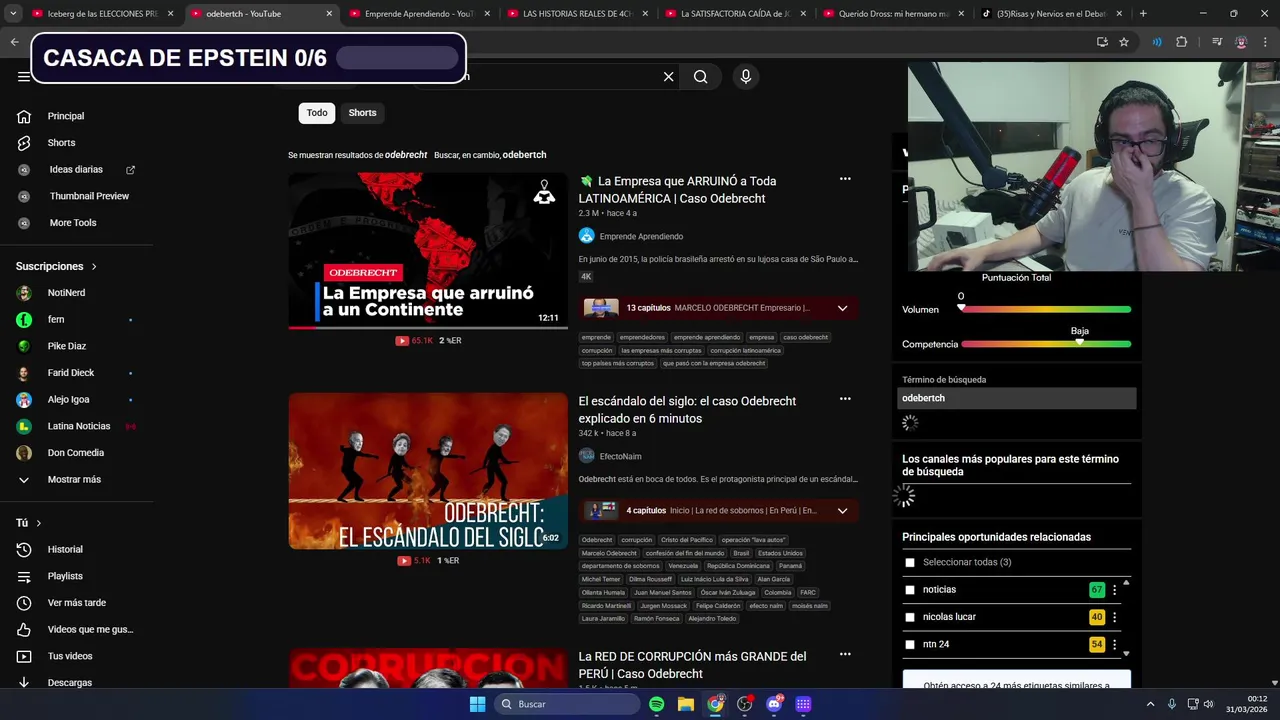Check the 'ntn 24' opportunity checkbox
Image resolution: width=1280 pixels, height=720 pixels.
[x=910, y=644]
